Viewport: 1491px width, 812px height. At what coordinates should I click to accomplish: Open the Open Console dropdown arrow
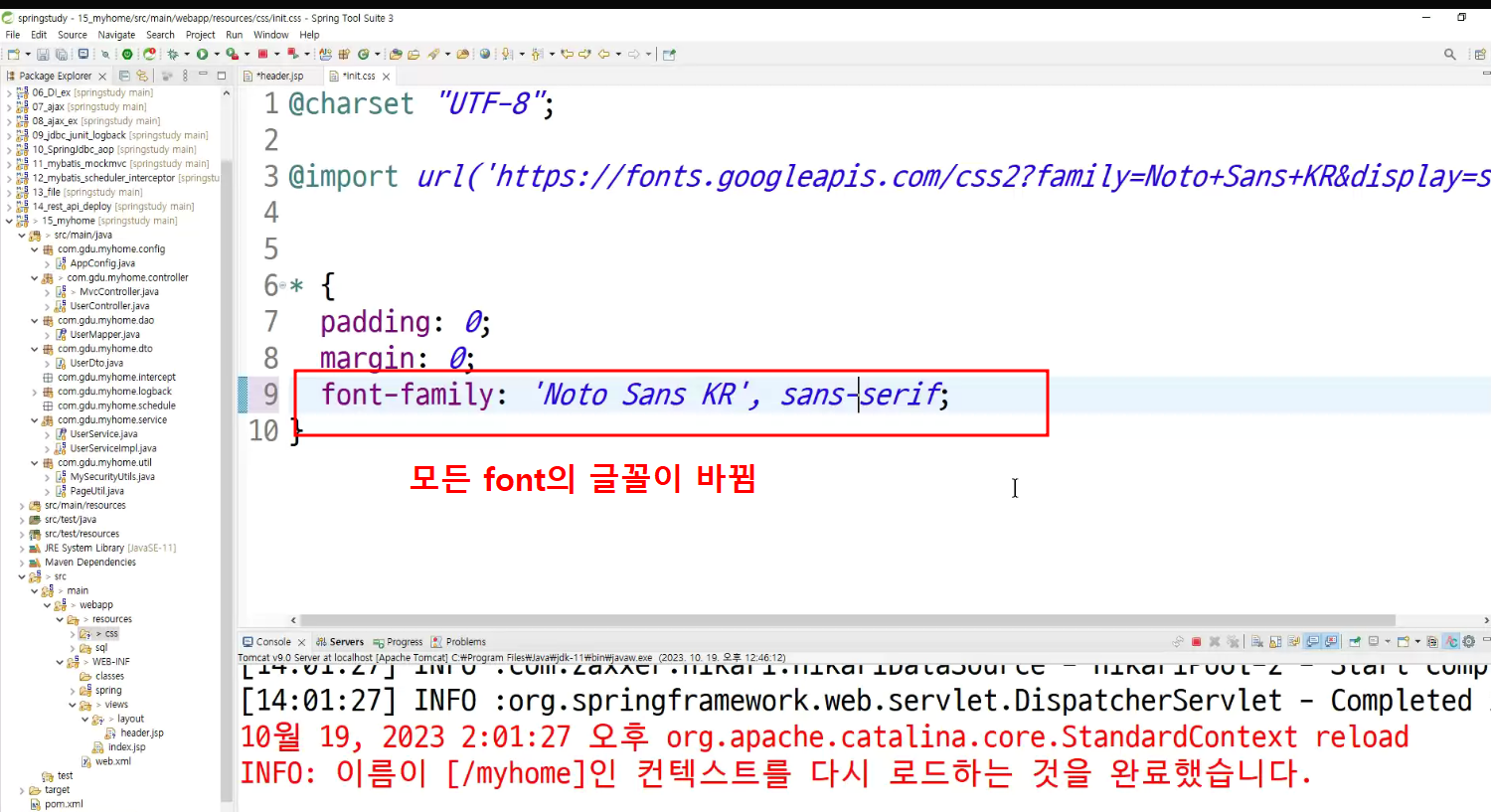[x=1417, y=641]
